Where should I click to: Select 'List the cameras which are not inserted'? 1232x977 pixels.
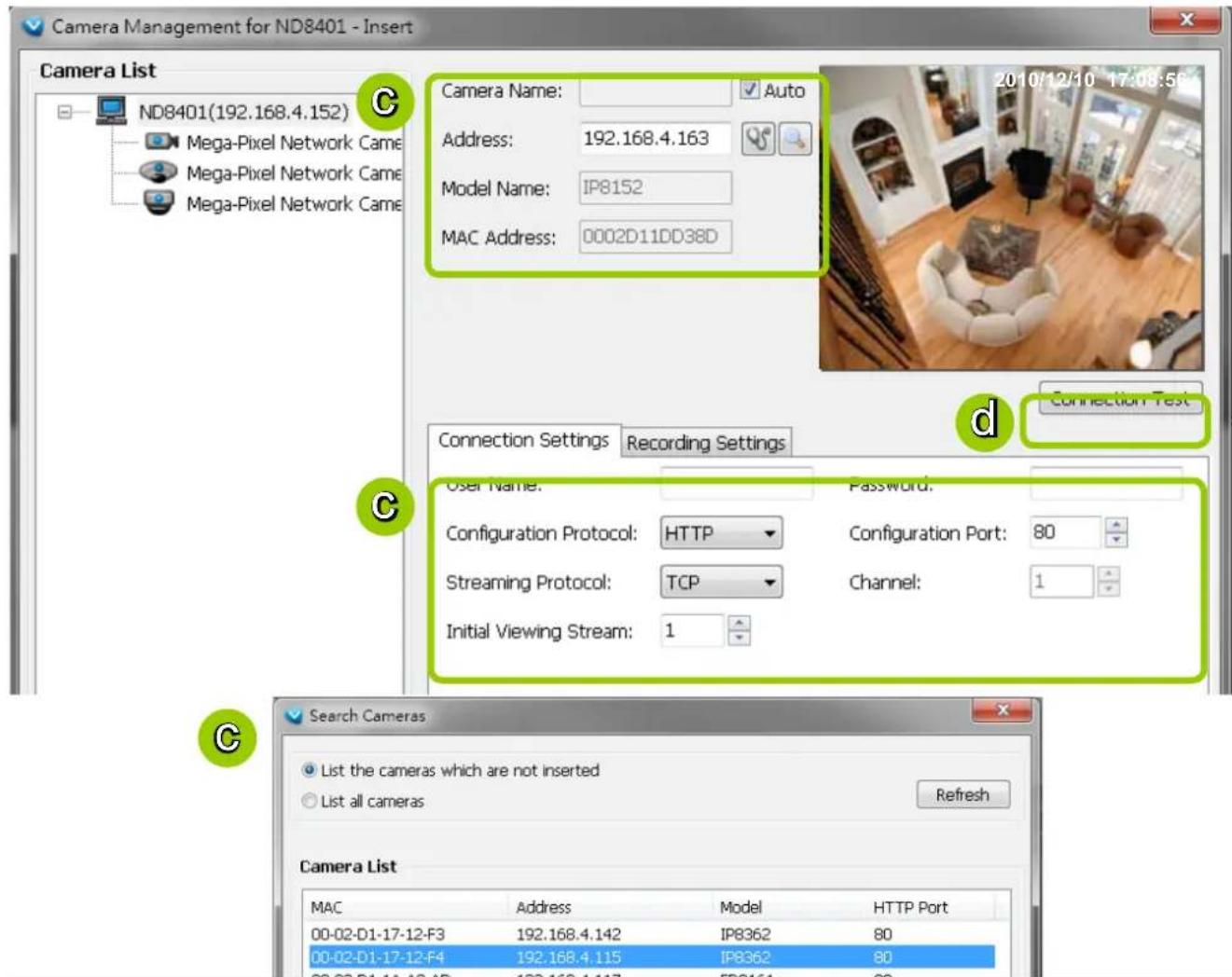(x=450, y=770)
